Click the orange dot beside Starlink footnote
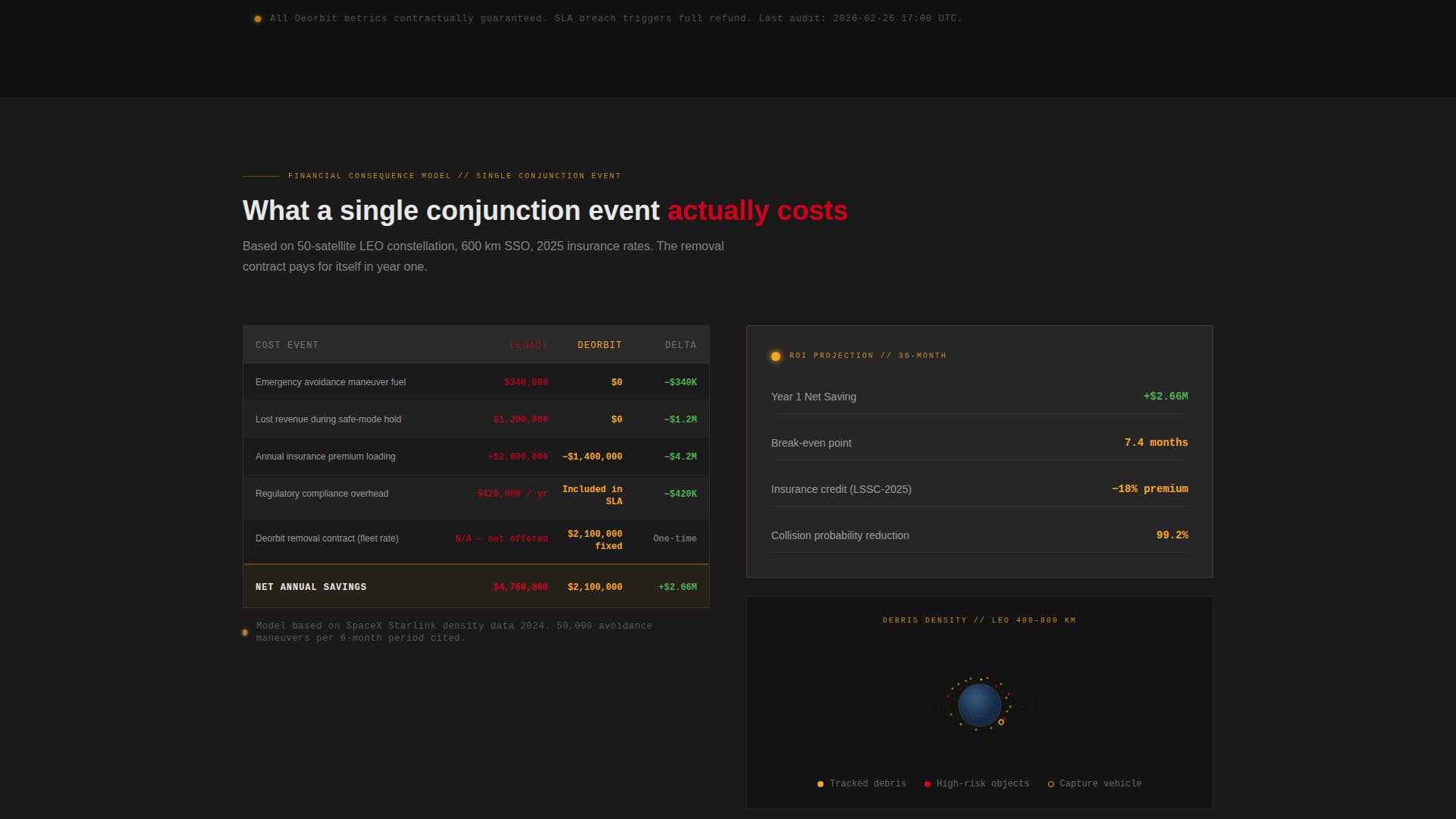The image size is (1456, 819). point(245,632)
